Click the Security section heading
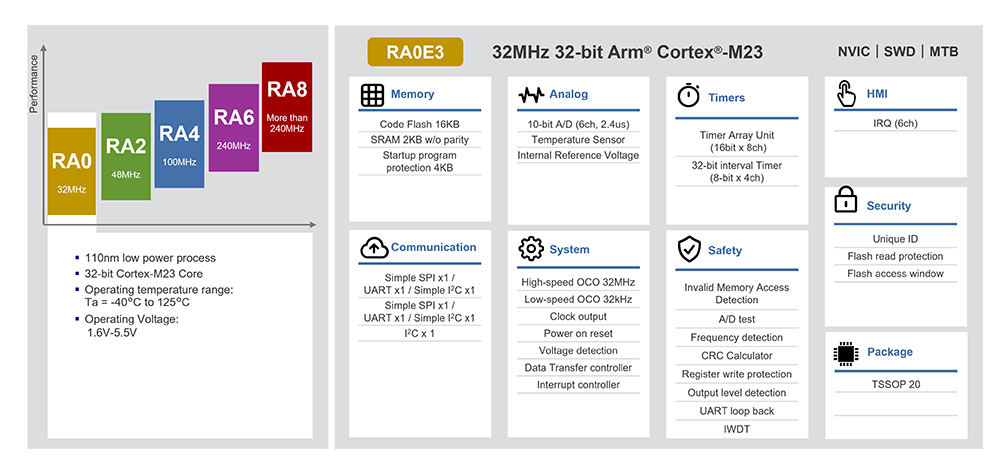Viewport: 1003px width, 466px height. pos(888,206)
